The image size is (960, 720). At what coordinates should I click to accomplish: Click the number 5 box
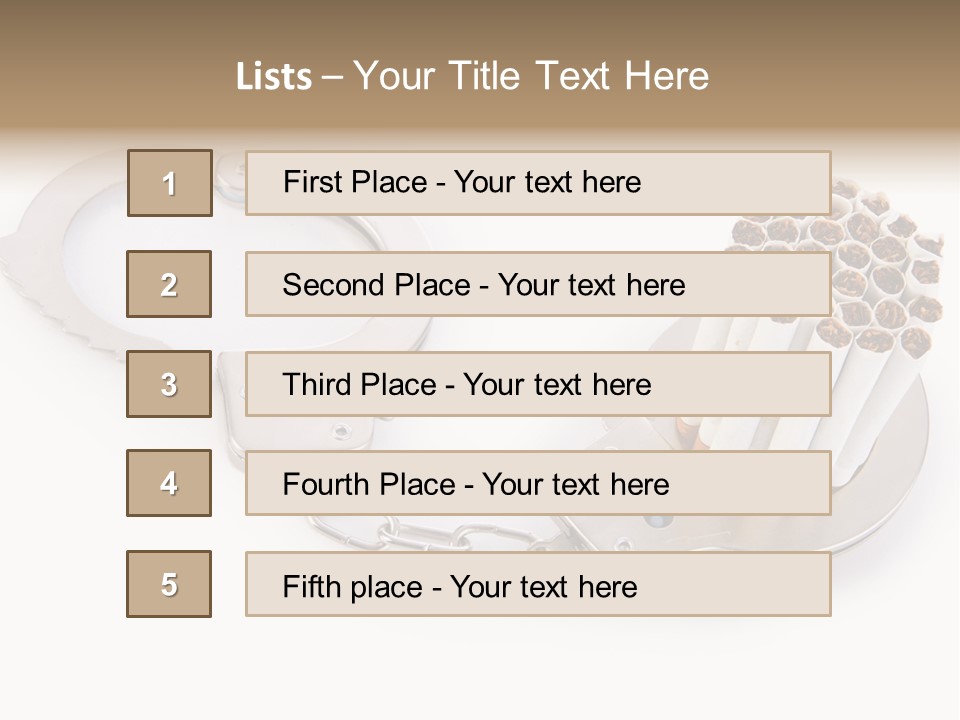point(169,584)
